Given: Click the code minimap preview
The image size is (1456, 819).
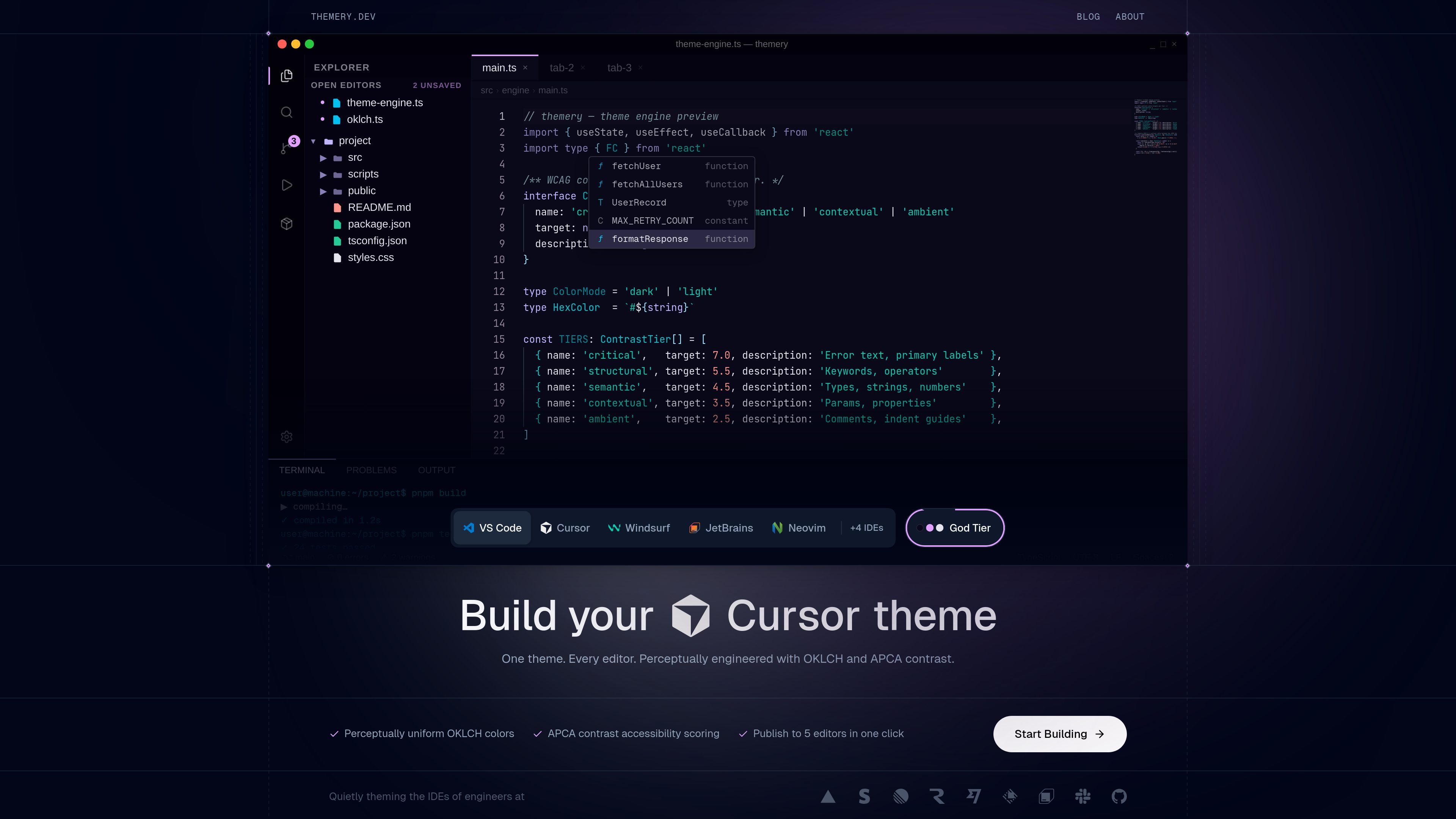Looking at the screenshot, I should 1156,127.
